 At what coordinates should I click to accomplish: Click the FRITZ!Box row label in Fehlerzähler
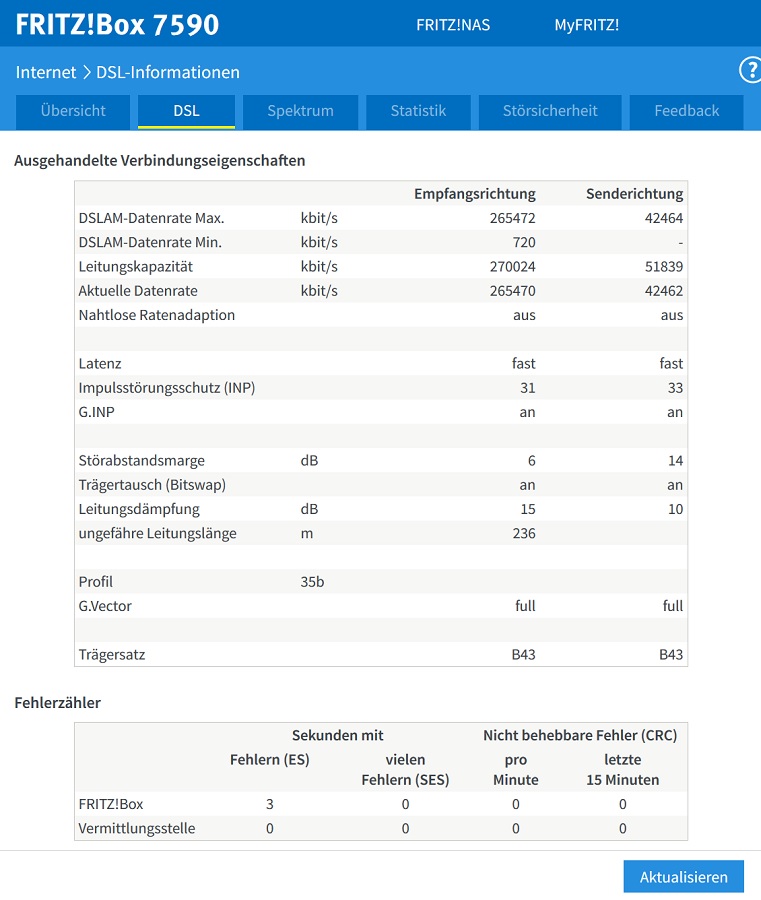click(x=111, y=804)
